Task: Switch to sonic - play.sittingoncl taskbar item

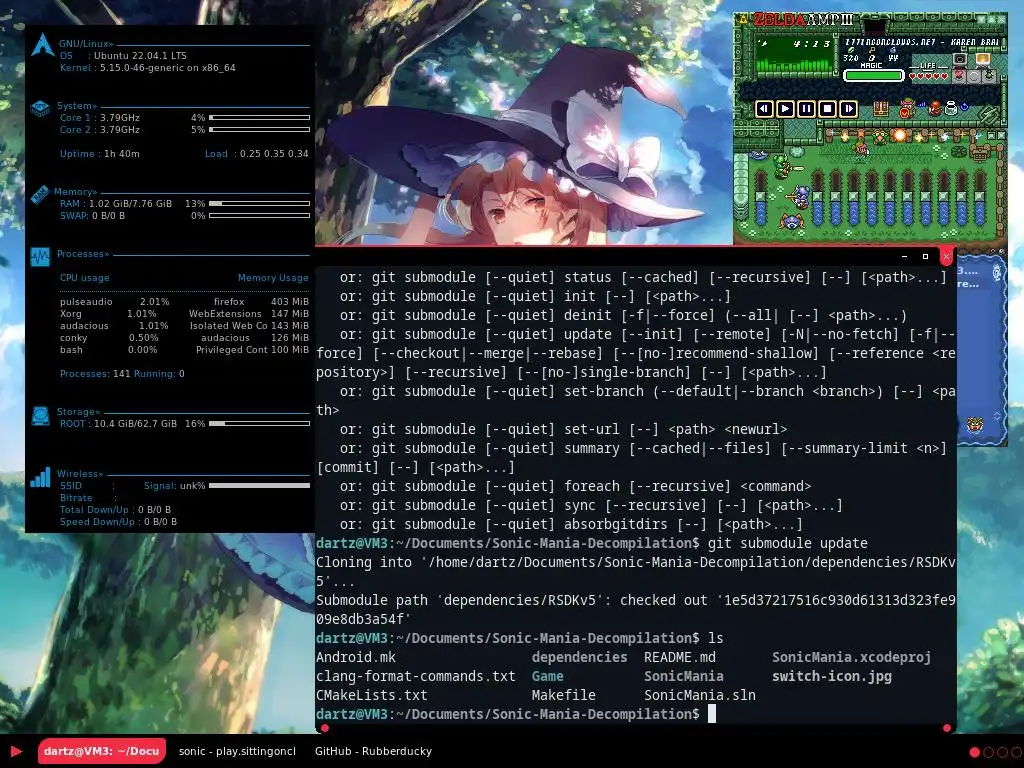Action: pos(237,751)
